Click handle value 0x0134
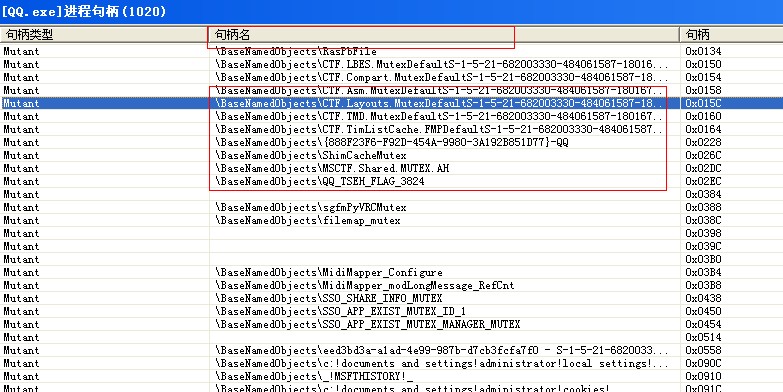Screen dimensions: 783x392 click(703, 51)
